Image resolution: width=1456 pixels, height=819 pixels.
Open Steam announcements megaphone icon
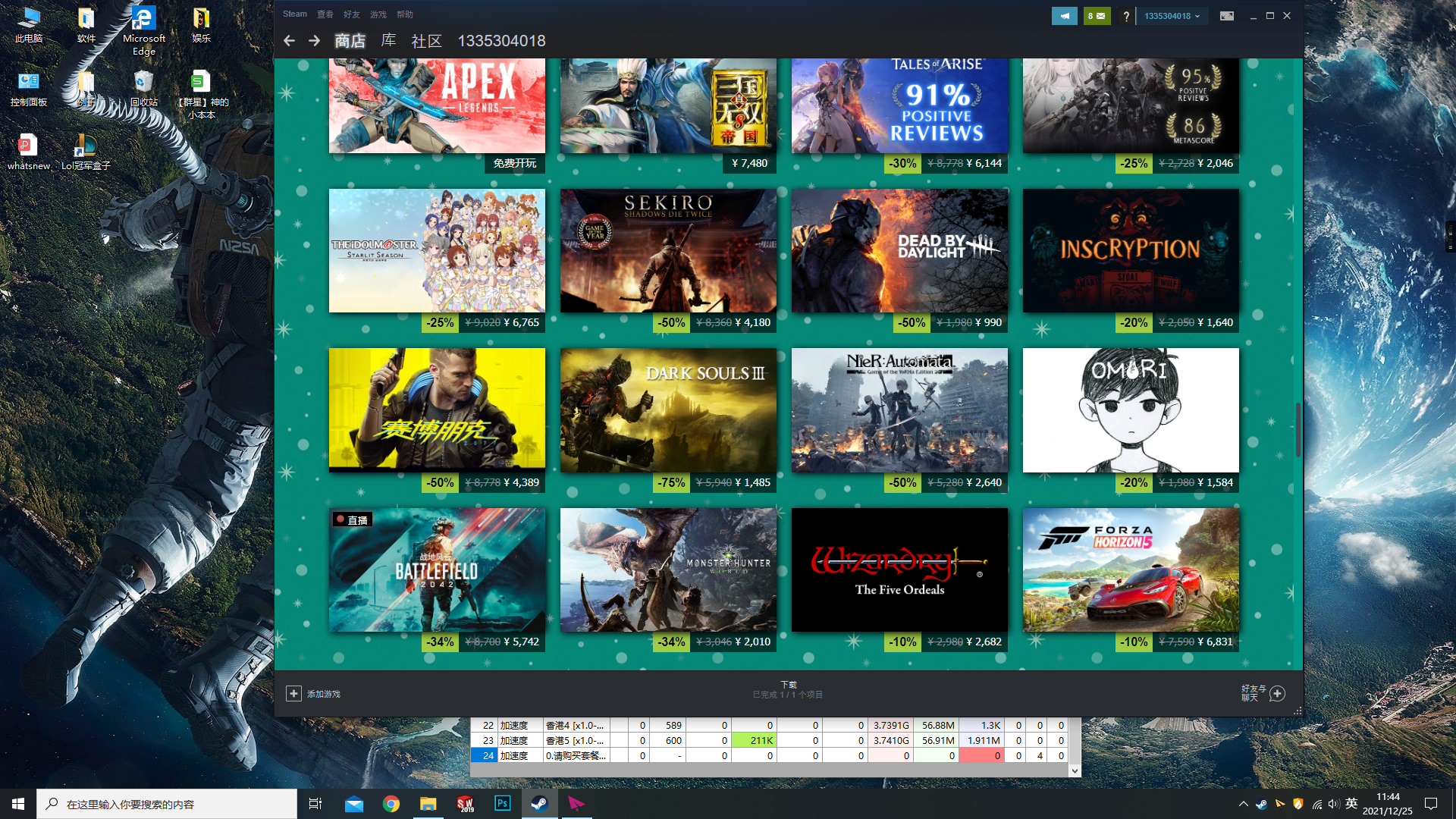(1064, 16)
